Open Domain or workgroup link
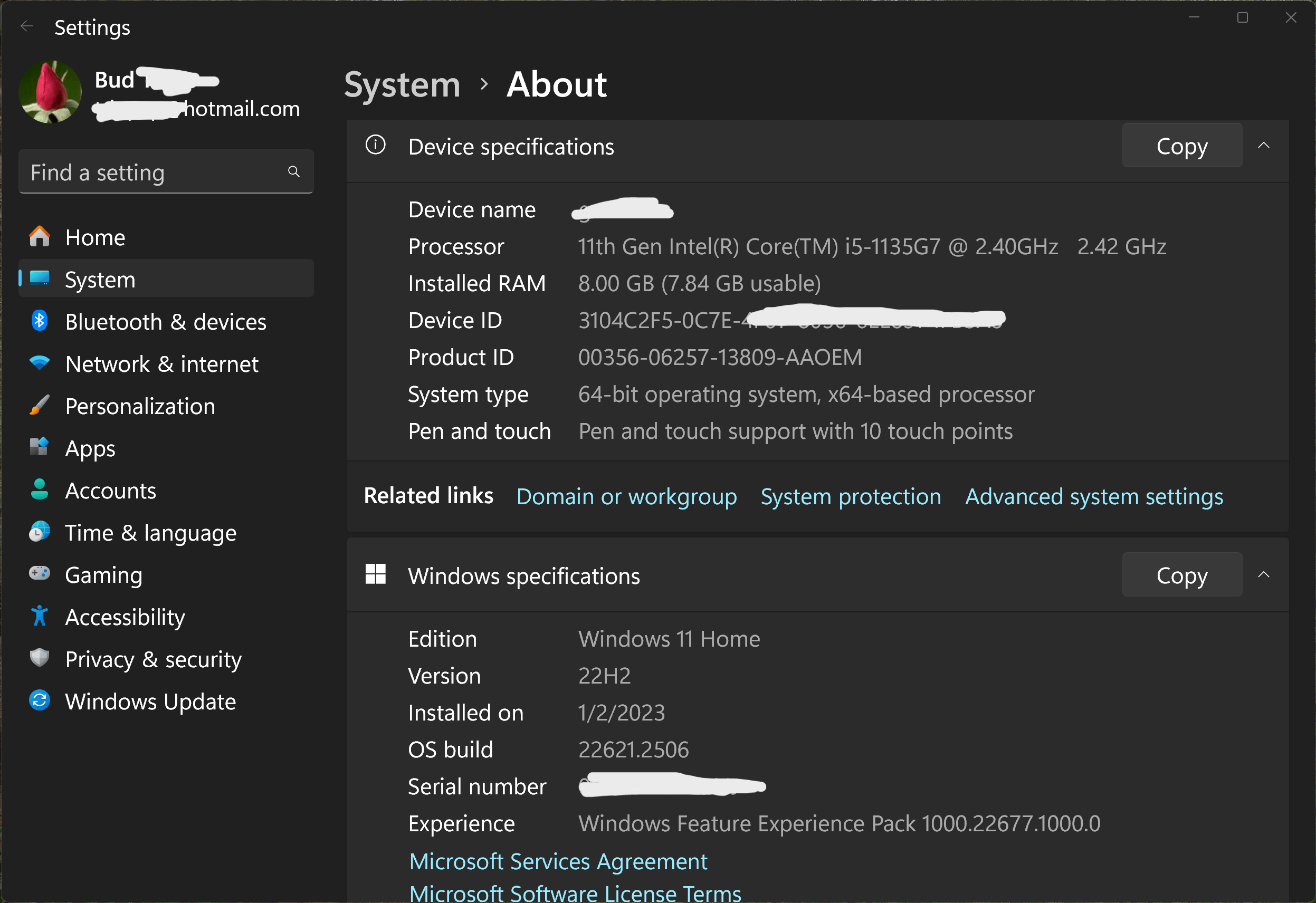Image resolution: width=1316 pixels, height=903 pixels. click(x=626, y=496)
